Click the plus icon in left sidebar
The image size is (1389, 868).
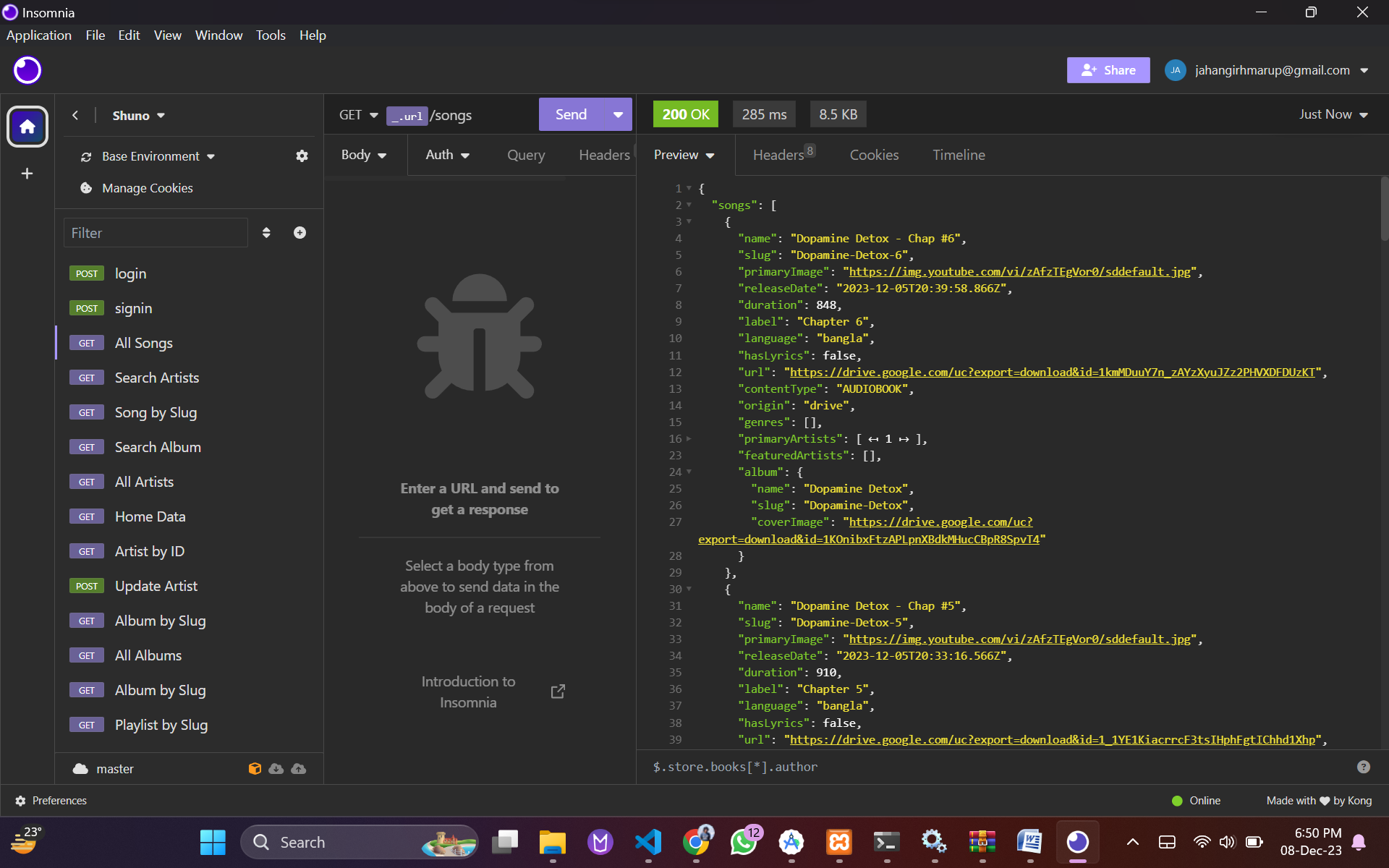click(x=27, y=174)
